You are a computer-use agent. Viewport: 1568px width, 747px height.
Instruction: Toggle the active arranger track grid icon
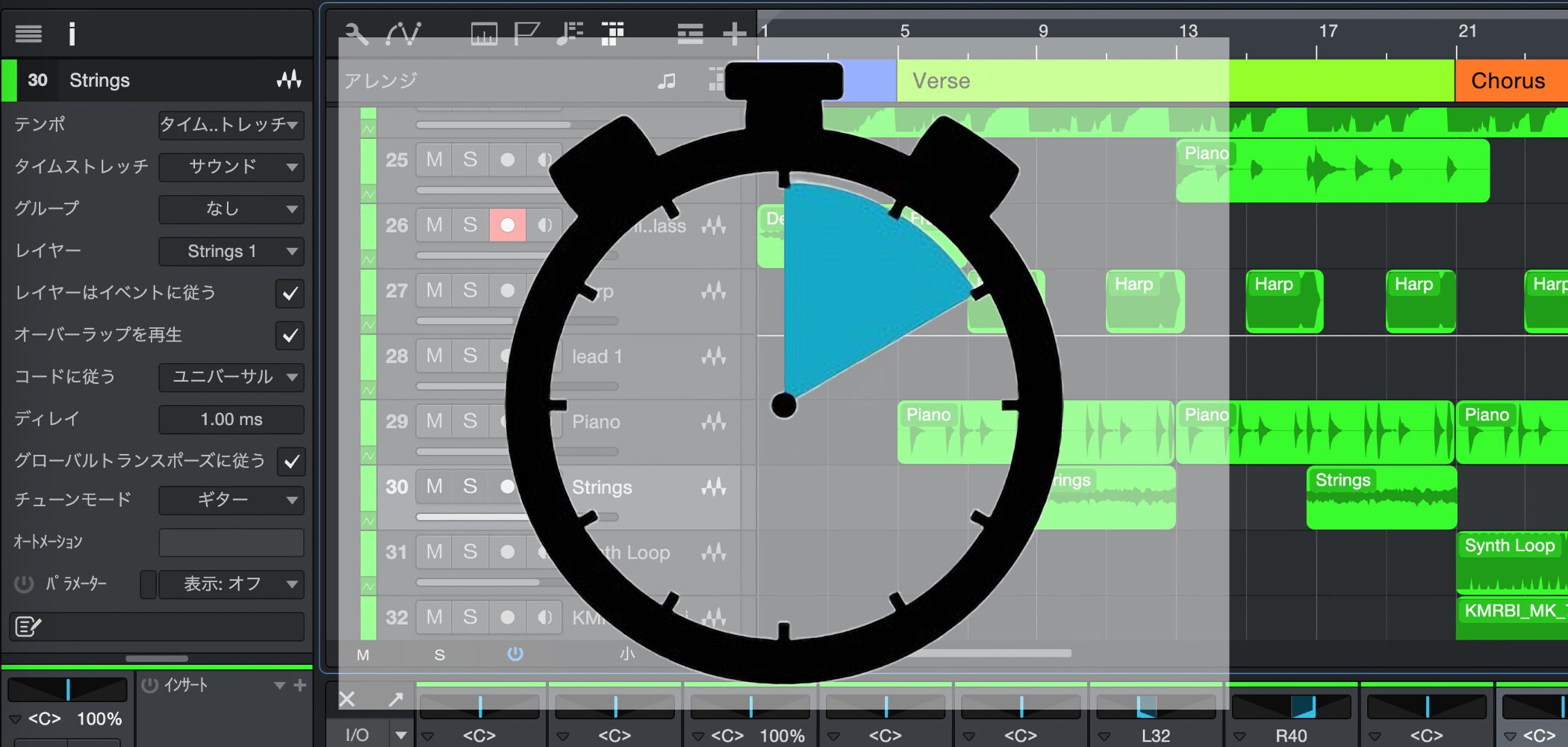(612, 34)
